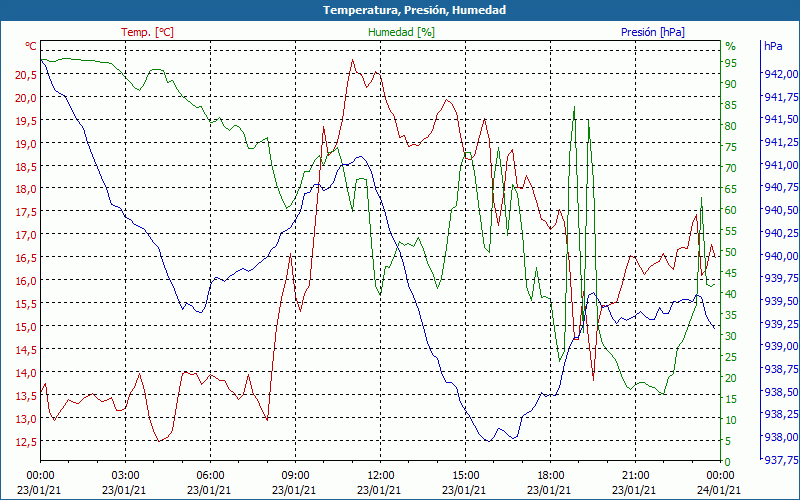Click the '940,25' pressure axis tick

click(x=781, y=233)
